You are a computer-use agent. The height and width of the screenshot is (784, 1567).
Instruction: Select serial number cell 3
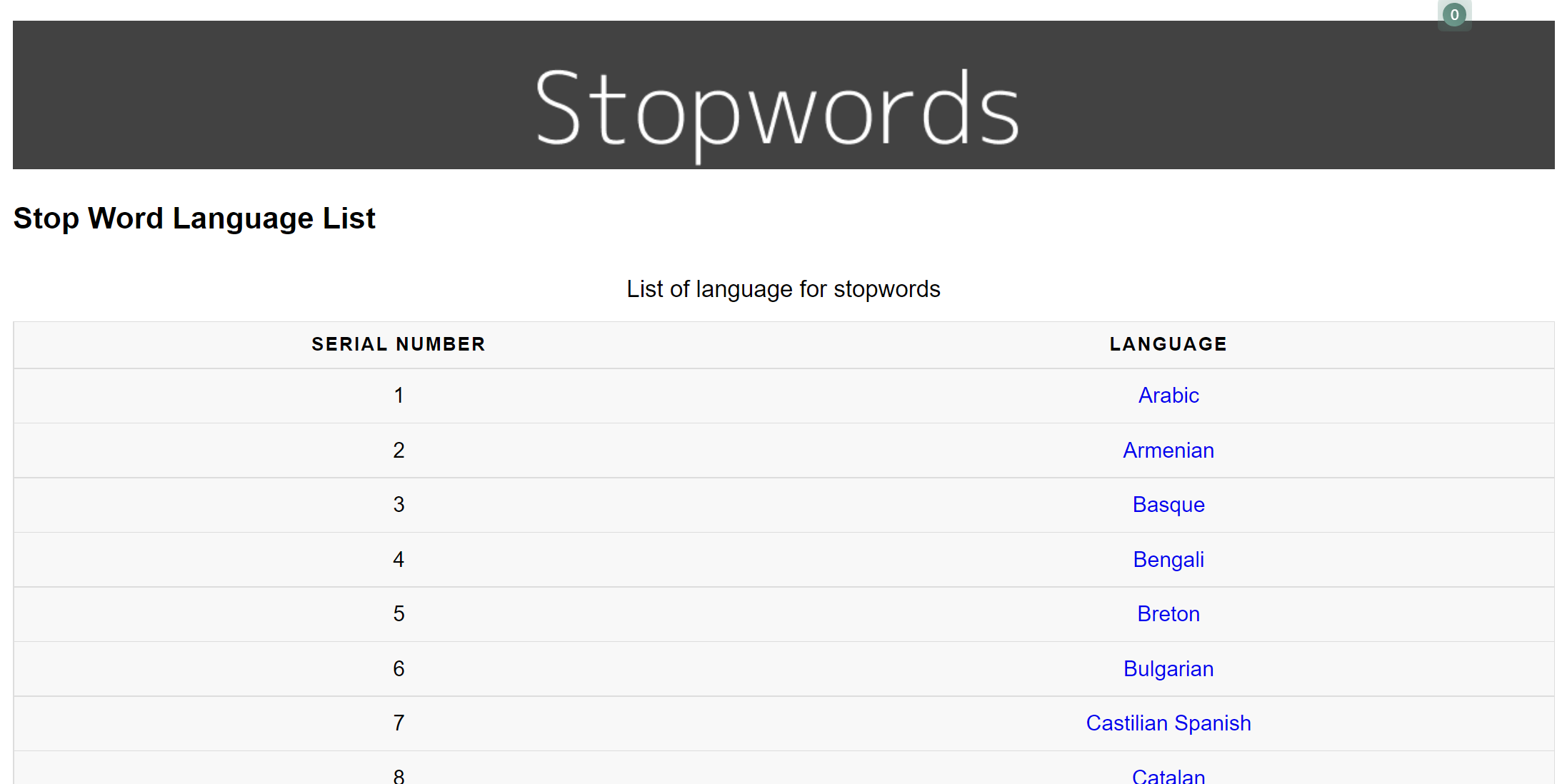click(399, 505)
